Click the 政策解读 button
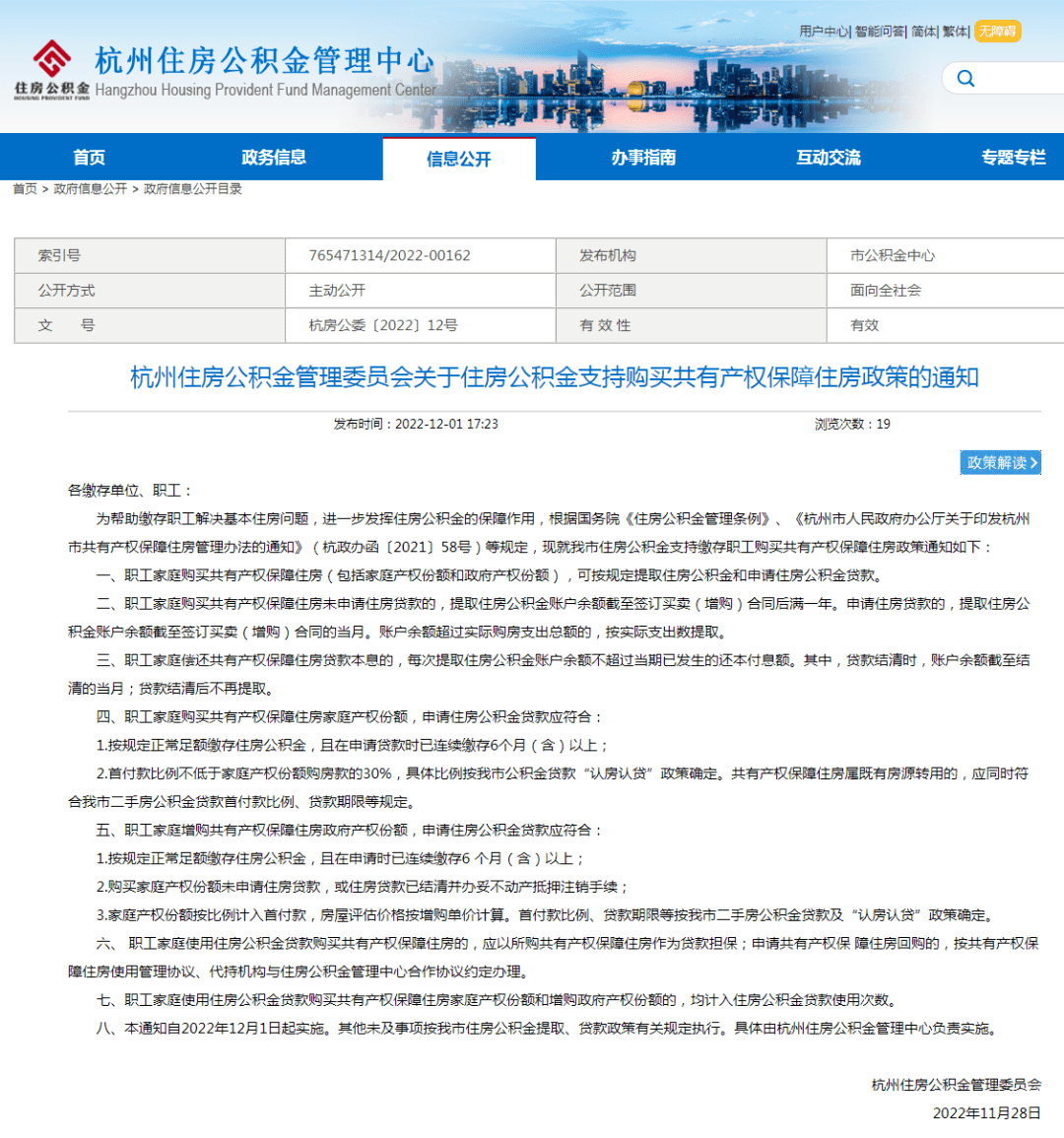1064x1138 pixels. coord(1000,462)
